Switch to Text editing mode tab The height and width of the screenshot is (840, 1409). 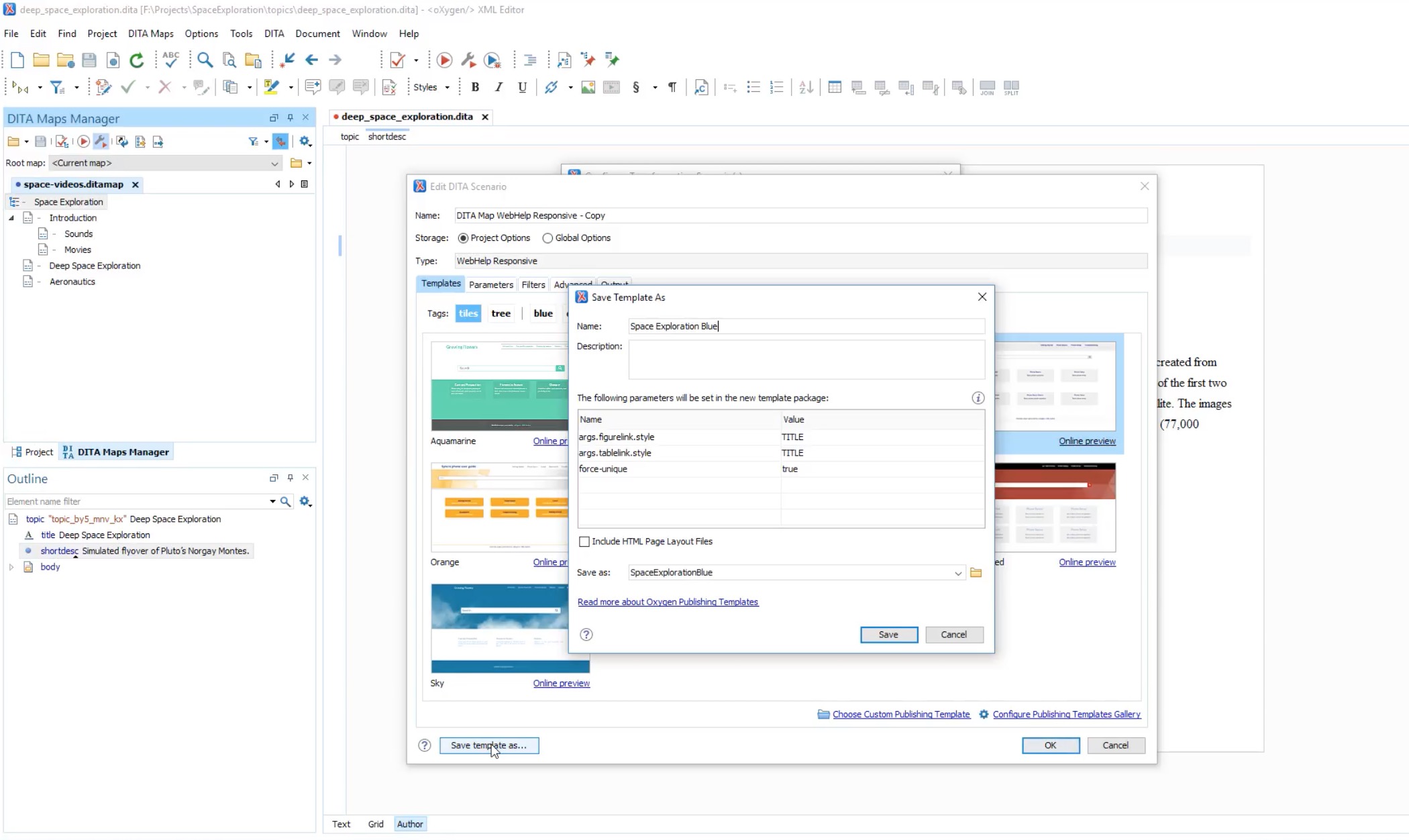pos(341,824)
